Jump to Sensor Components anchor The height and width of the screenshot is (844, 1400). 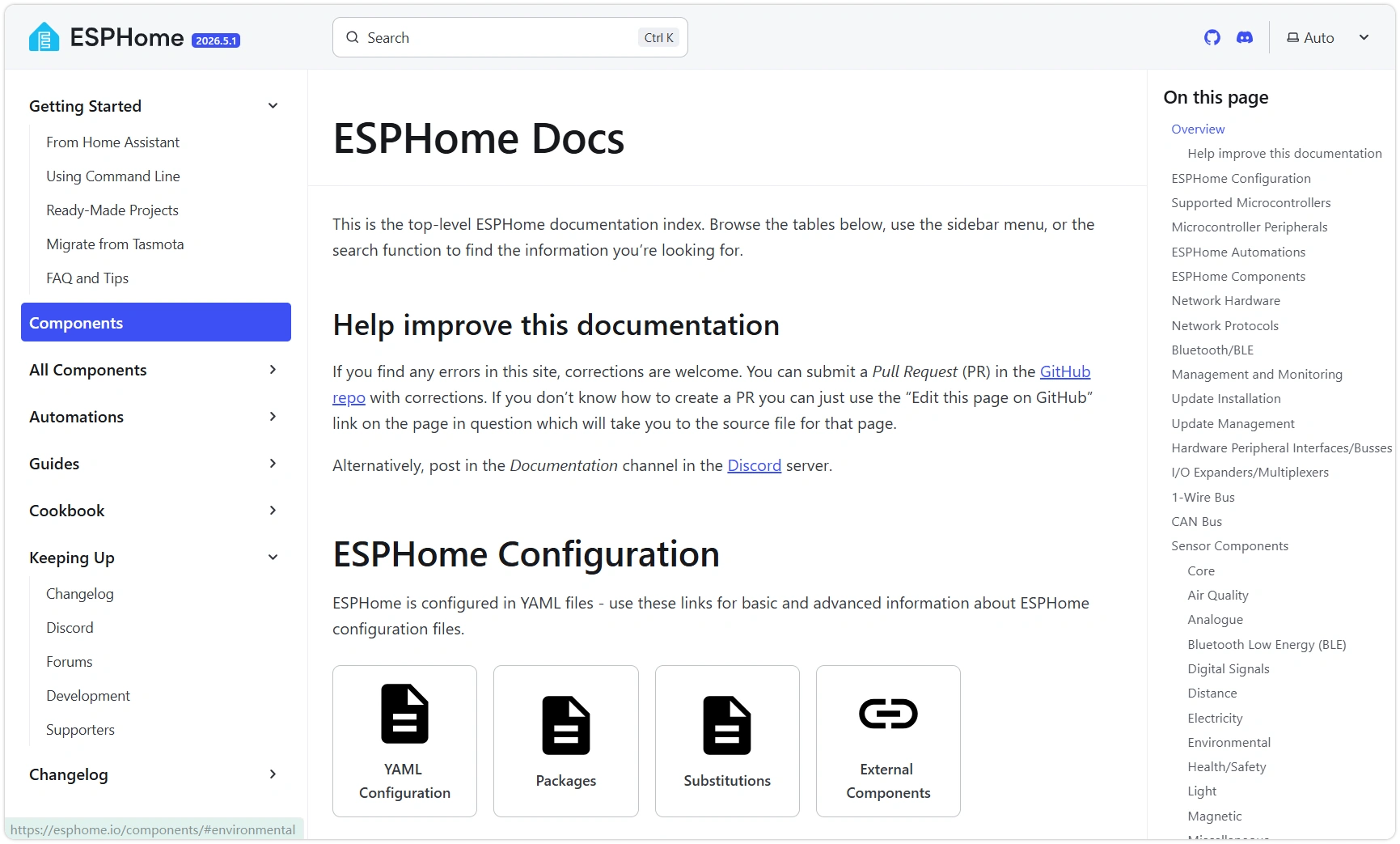(1229, 545)
